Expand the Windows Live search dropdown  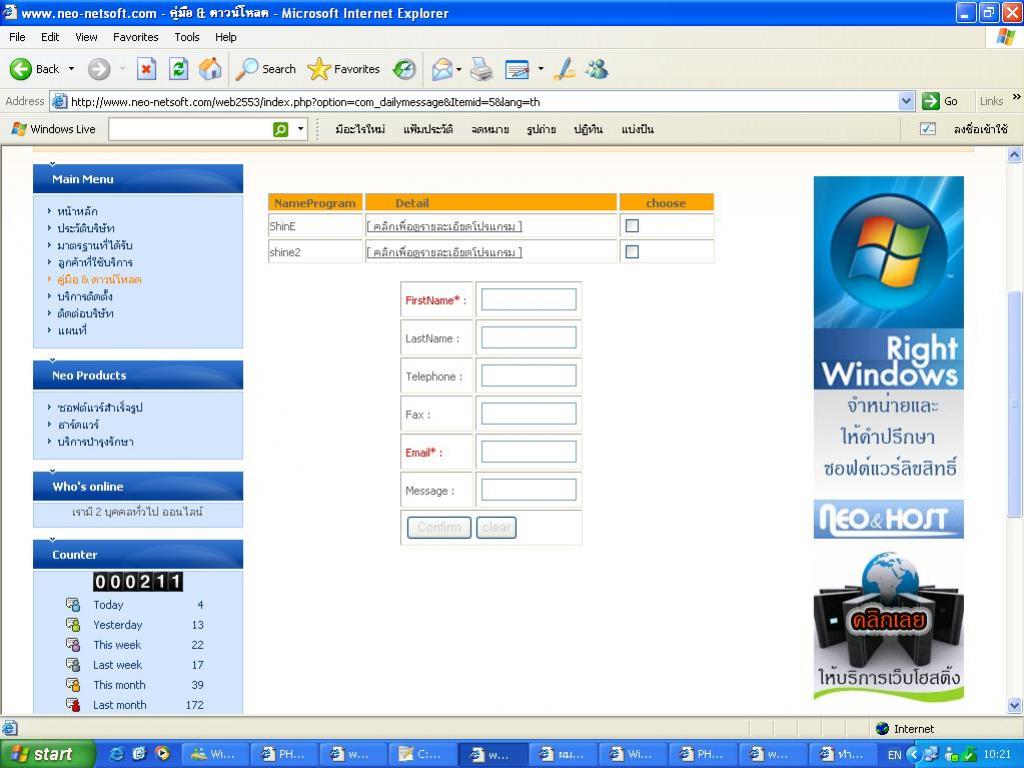[x=300, y=129]
